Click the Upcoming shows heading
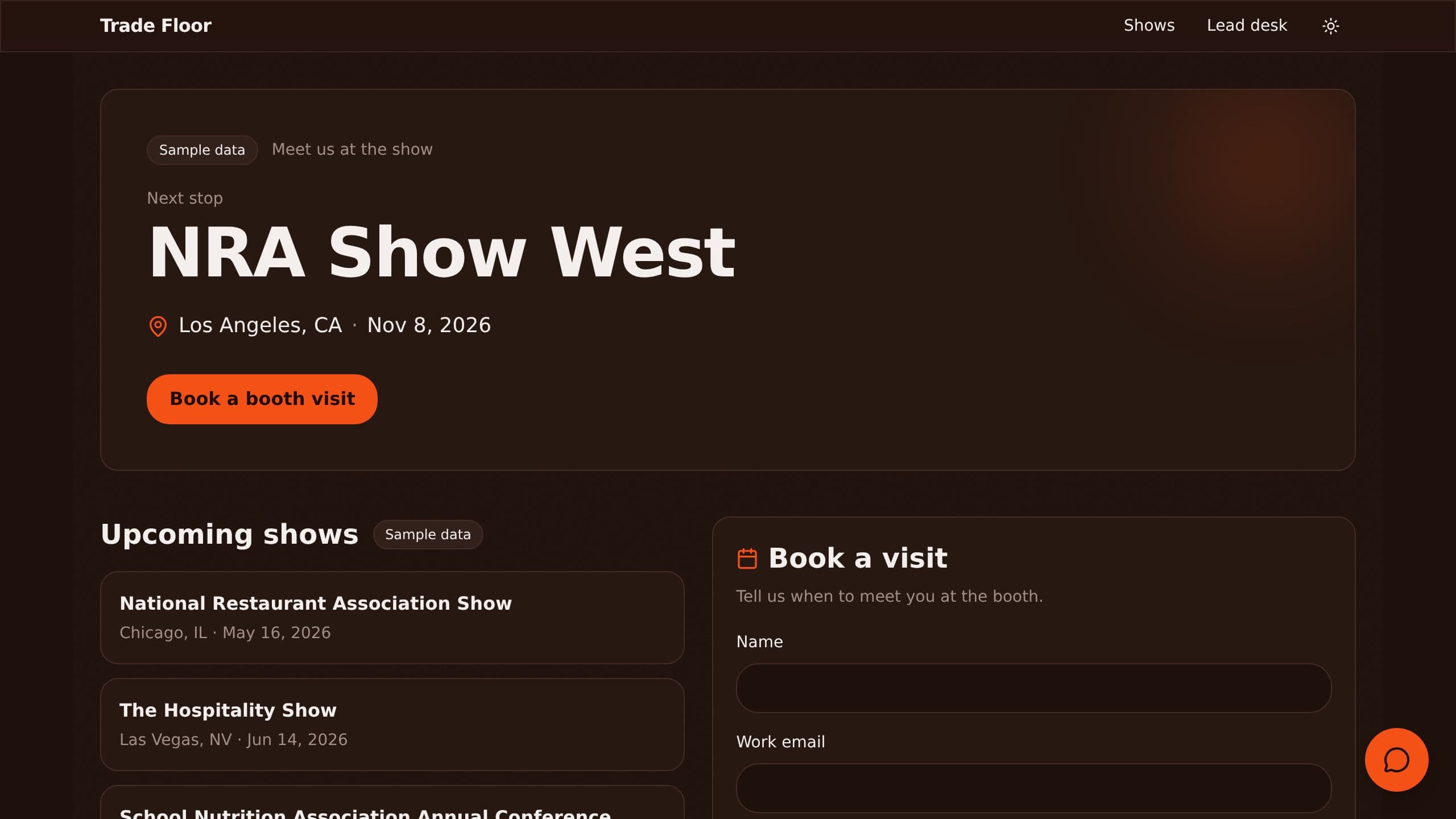The height and width of the screenshot is (819, 1456). coord(230,535)
